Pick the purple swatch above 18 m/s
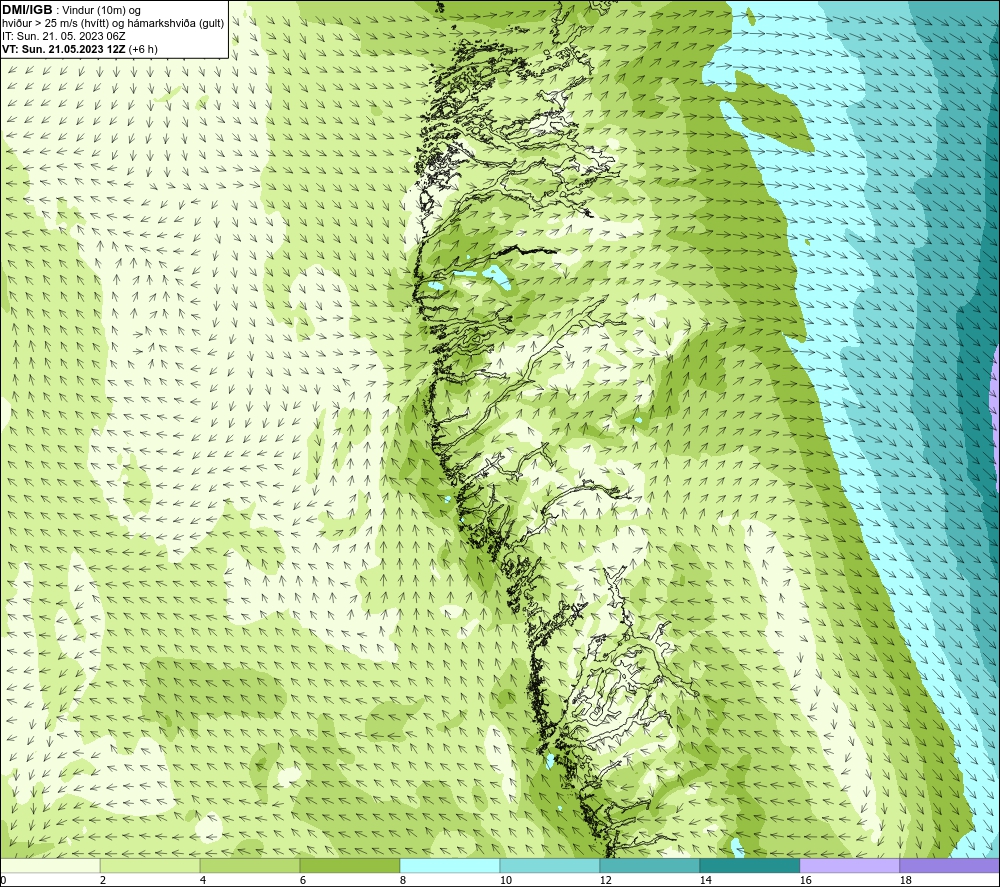The width and height of the screenshot is (1000, 887). 950,866
